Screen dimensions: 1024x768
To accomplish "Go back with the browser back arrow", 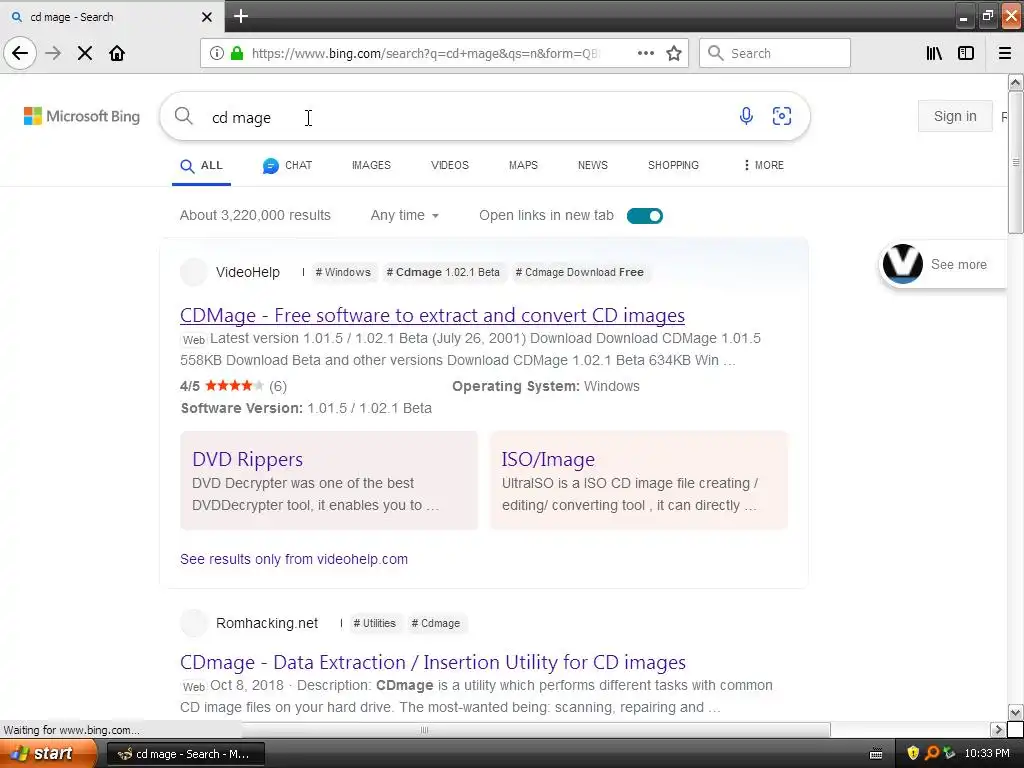I will [20, 53].
